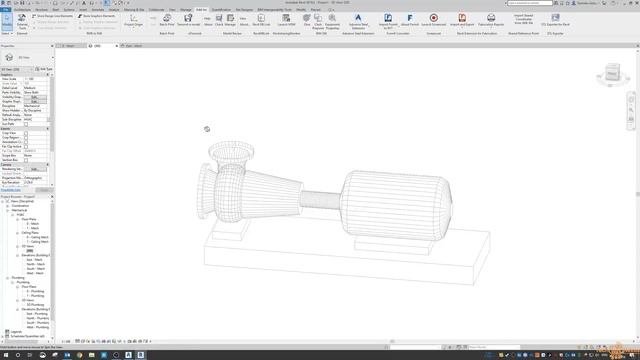
Task: Open File Explorer from the taskbar
Action: 91,355
